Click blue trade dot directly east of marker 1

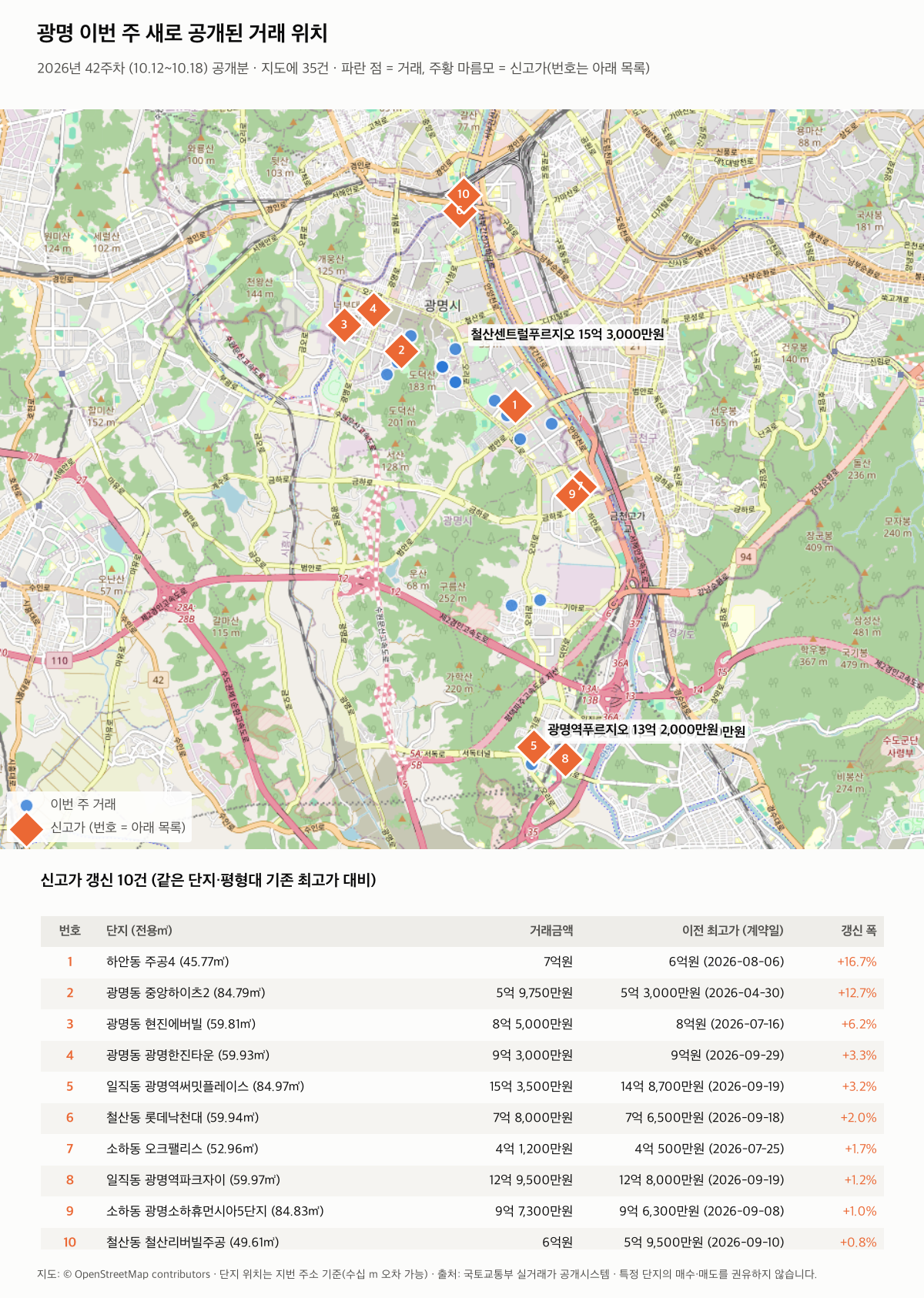[x=551, y=423]
